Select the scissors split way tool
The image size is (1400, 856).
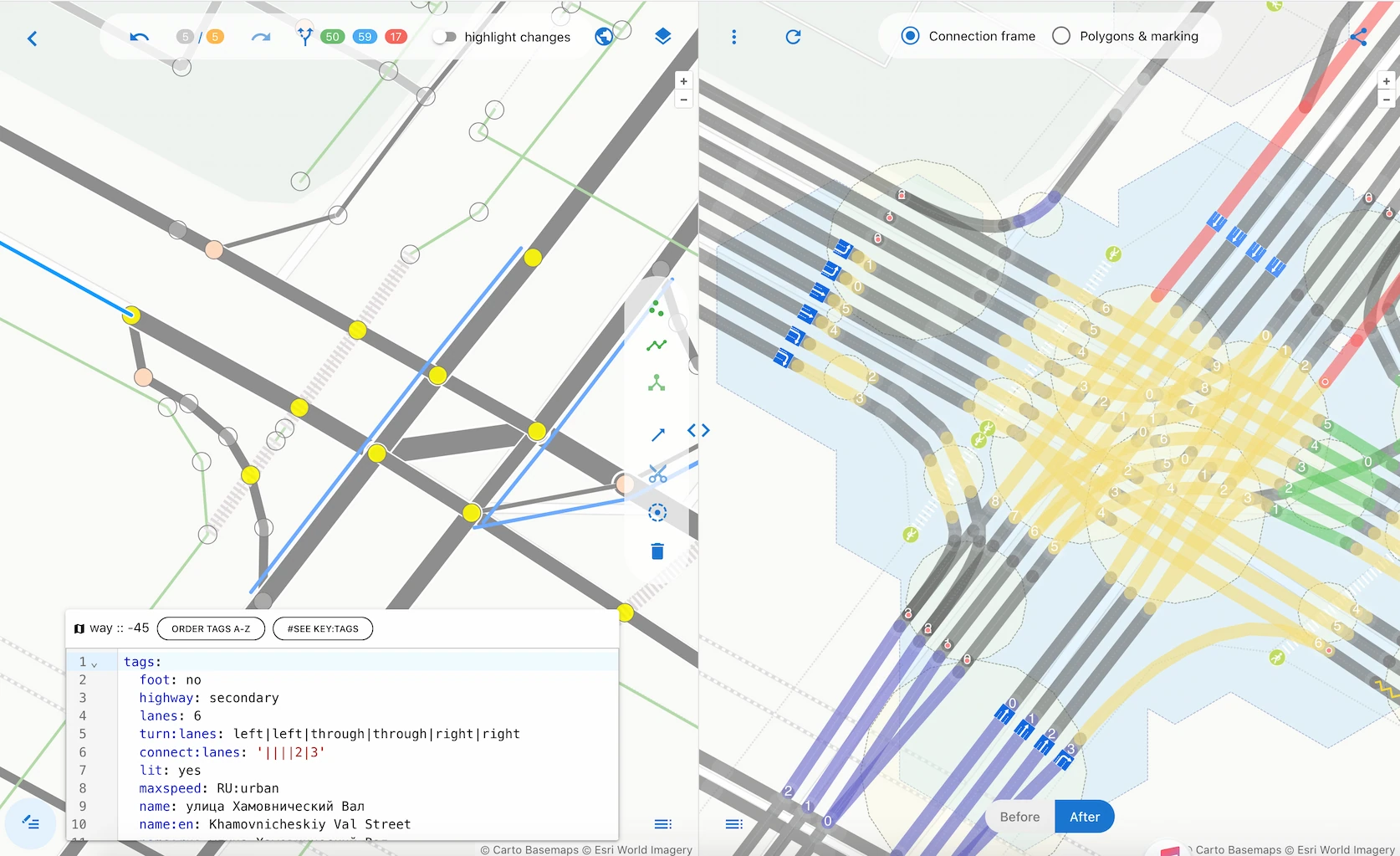tap(658, 474)
